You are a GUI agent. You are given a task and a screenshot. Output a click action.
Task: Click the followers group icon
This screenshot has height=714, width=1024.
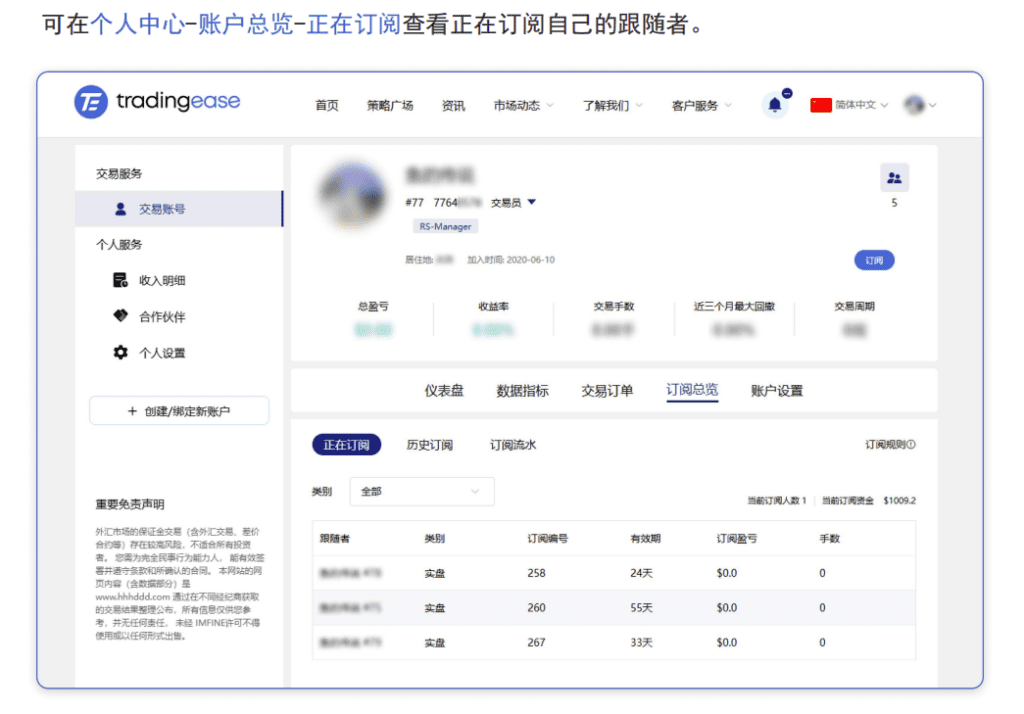[893, 178]
